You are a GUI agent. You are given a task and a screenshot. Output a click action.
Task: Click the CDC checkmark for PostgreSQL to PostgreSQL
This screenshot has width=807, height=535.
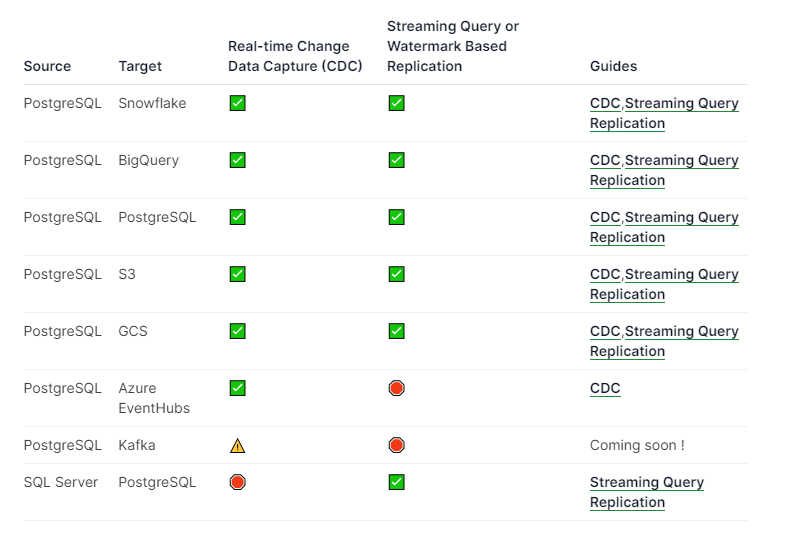(x=237, y=217)
